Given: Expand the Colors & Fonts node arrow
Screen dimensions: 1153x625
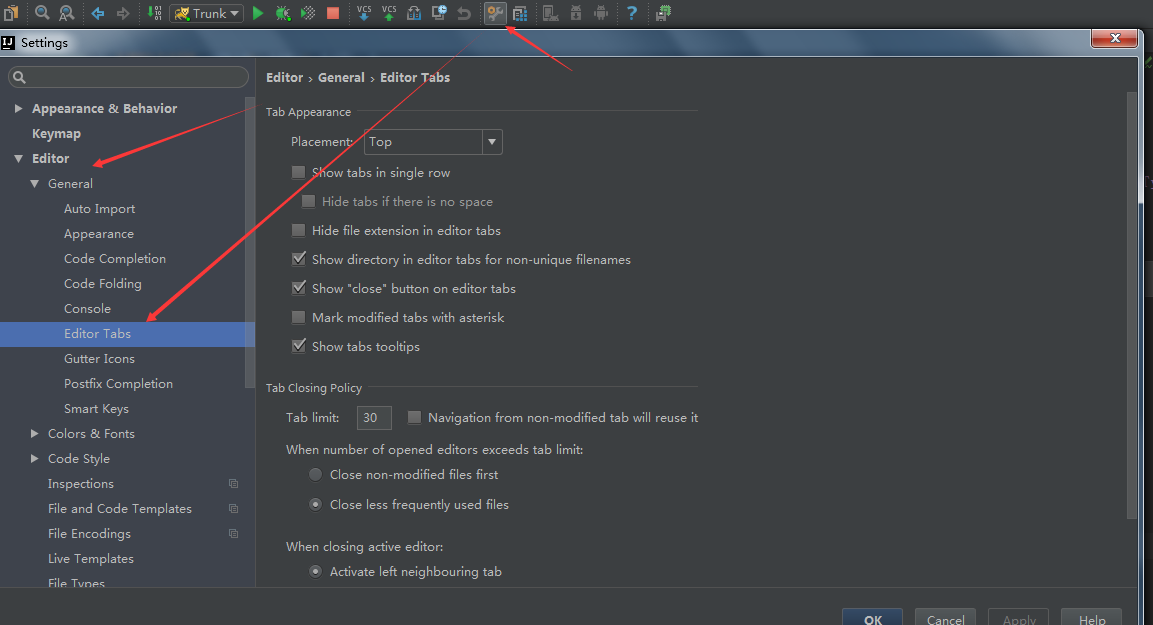Looking at the screenshot, I should click(x=35, y=434).
